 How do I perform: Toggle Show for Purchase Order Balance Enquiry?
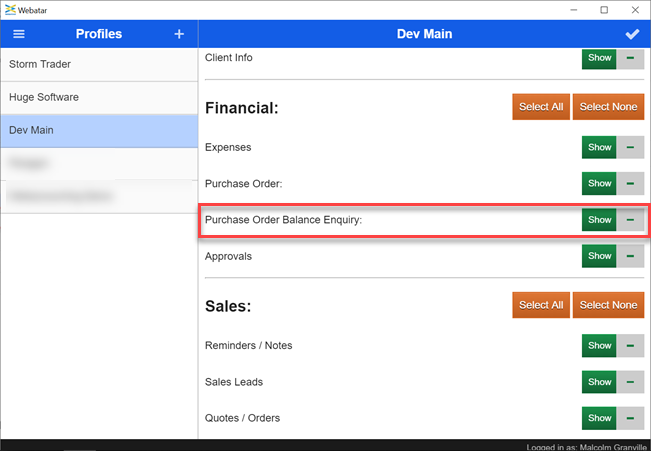[599, 220]
